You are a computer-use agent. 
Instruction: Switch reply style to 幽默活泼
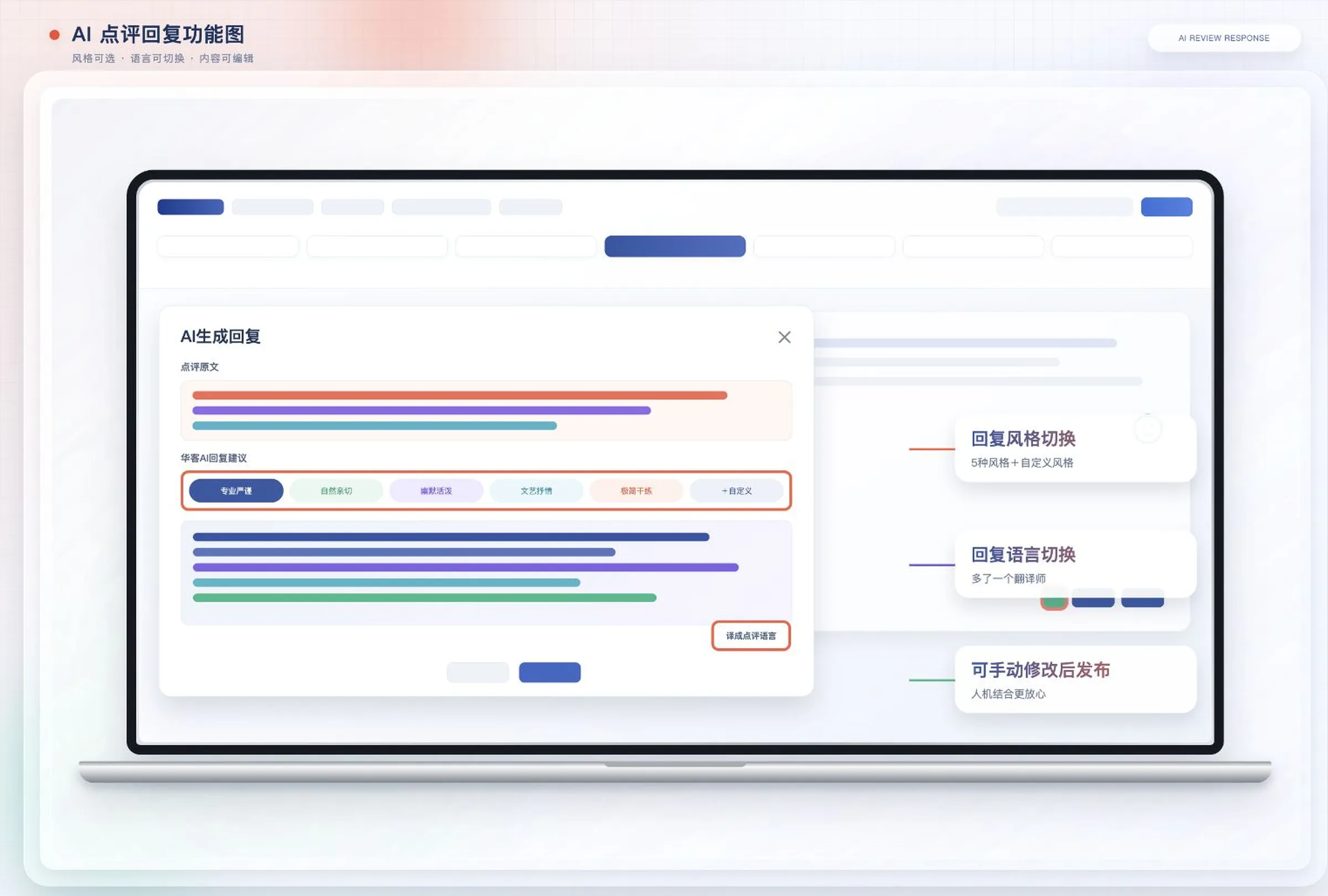436,491
